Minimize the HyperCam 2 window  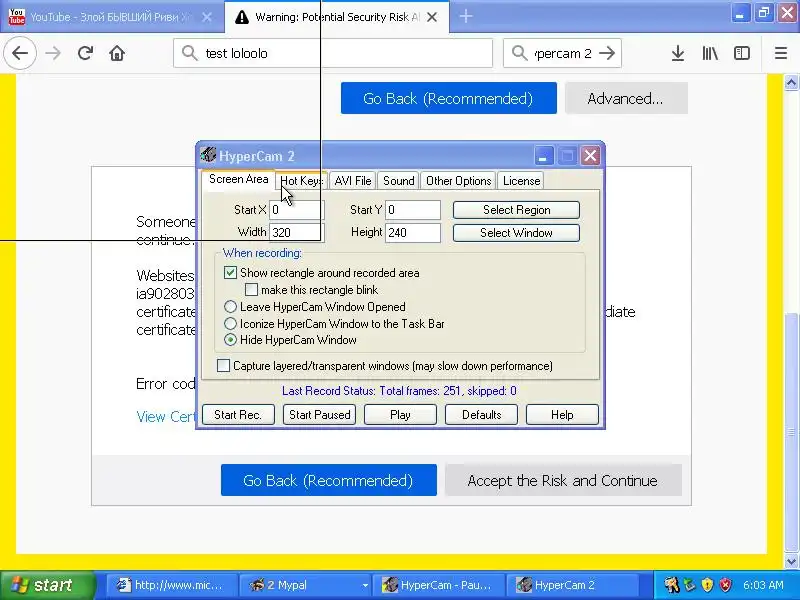click(x=543, y=156)
